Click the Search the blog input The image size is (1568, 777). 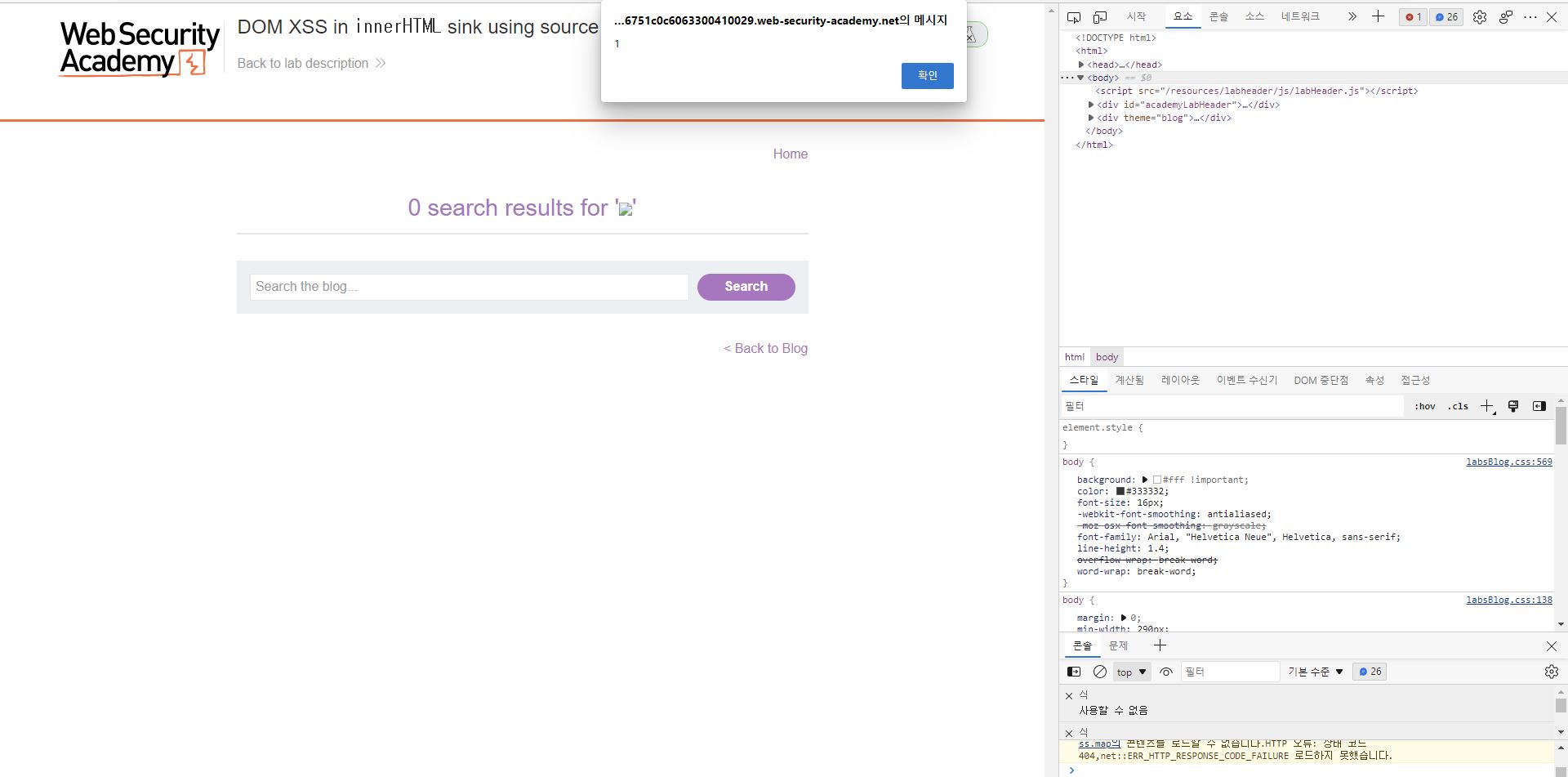[x=469, y=287]
